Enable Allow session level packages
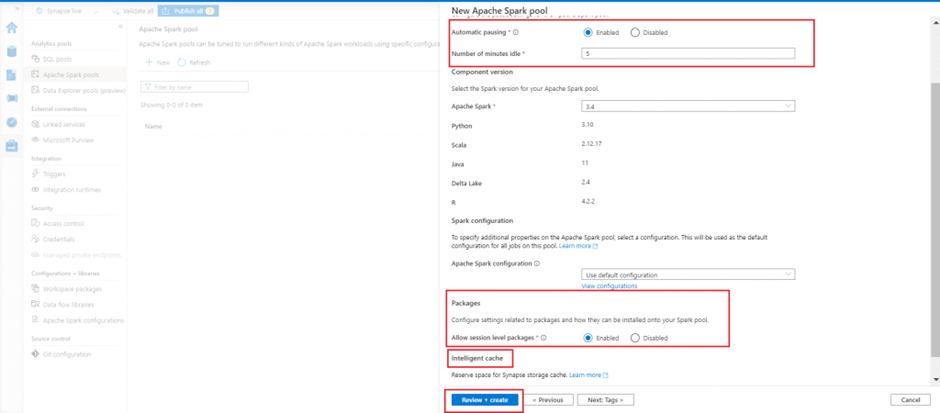 click(588, 338)
